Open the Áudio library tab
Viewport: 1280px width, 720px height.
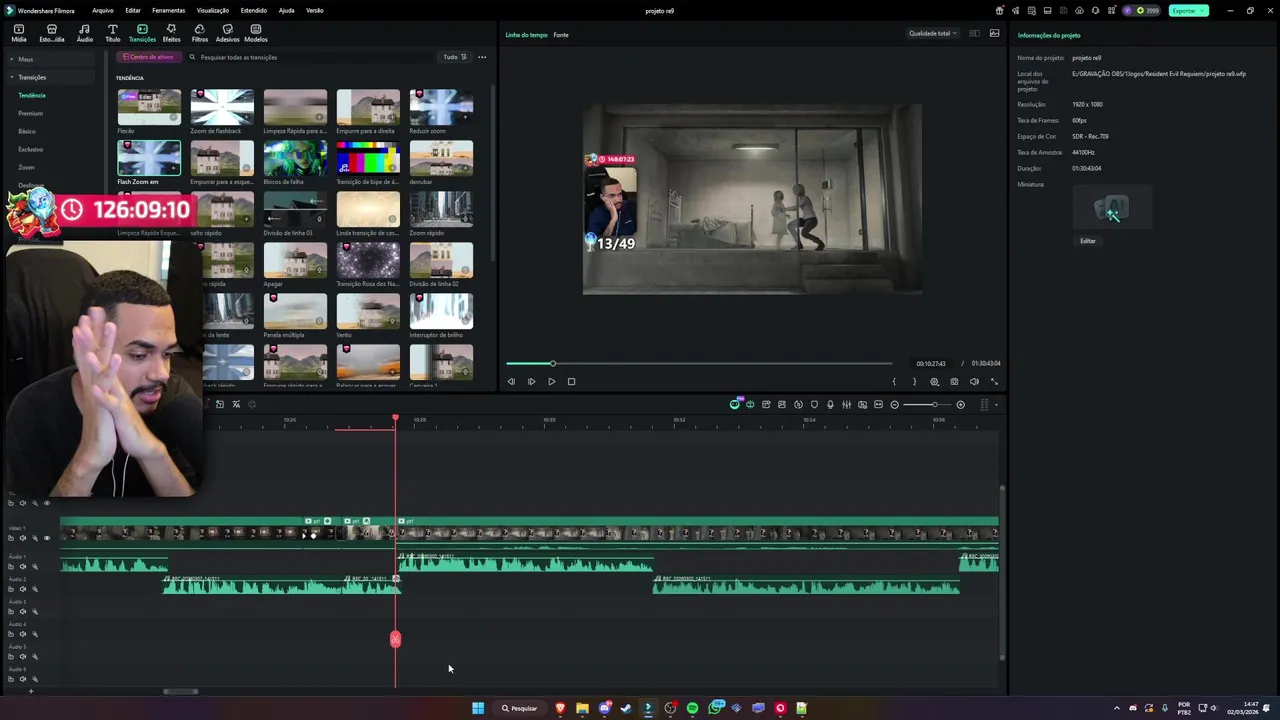pyautogui.click(x=85, y=33)
